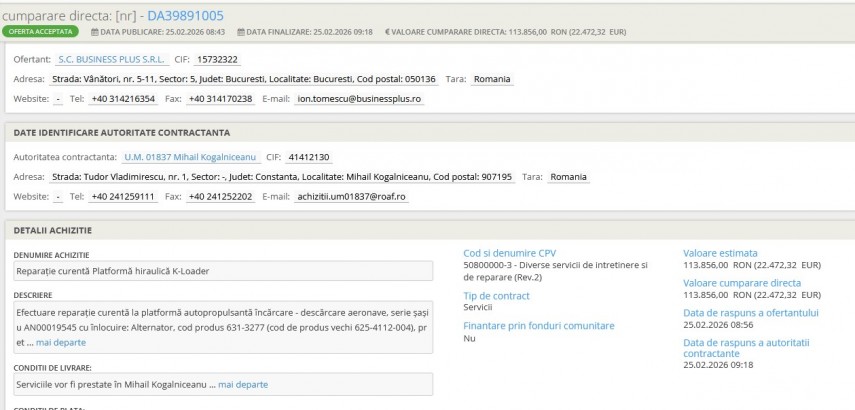Click the 'Cod si denumire CPV' heading
This screenshot has height=410, width=855.
click(x=509, y=253)
